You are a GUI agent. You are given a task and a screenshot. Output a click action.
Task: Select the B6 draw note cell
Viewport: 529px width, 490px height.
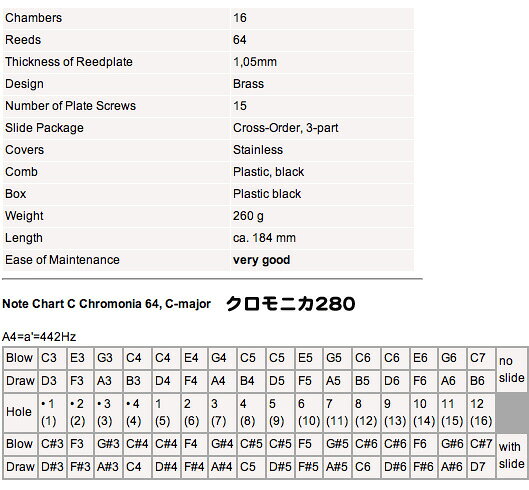coord(481,381)
